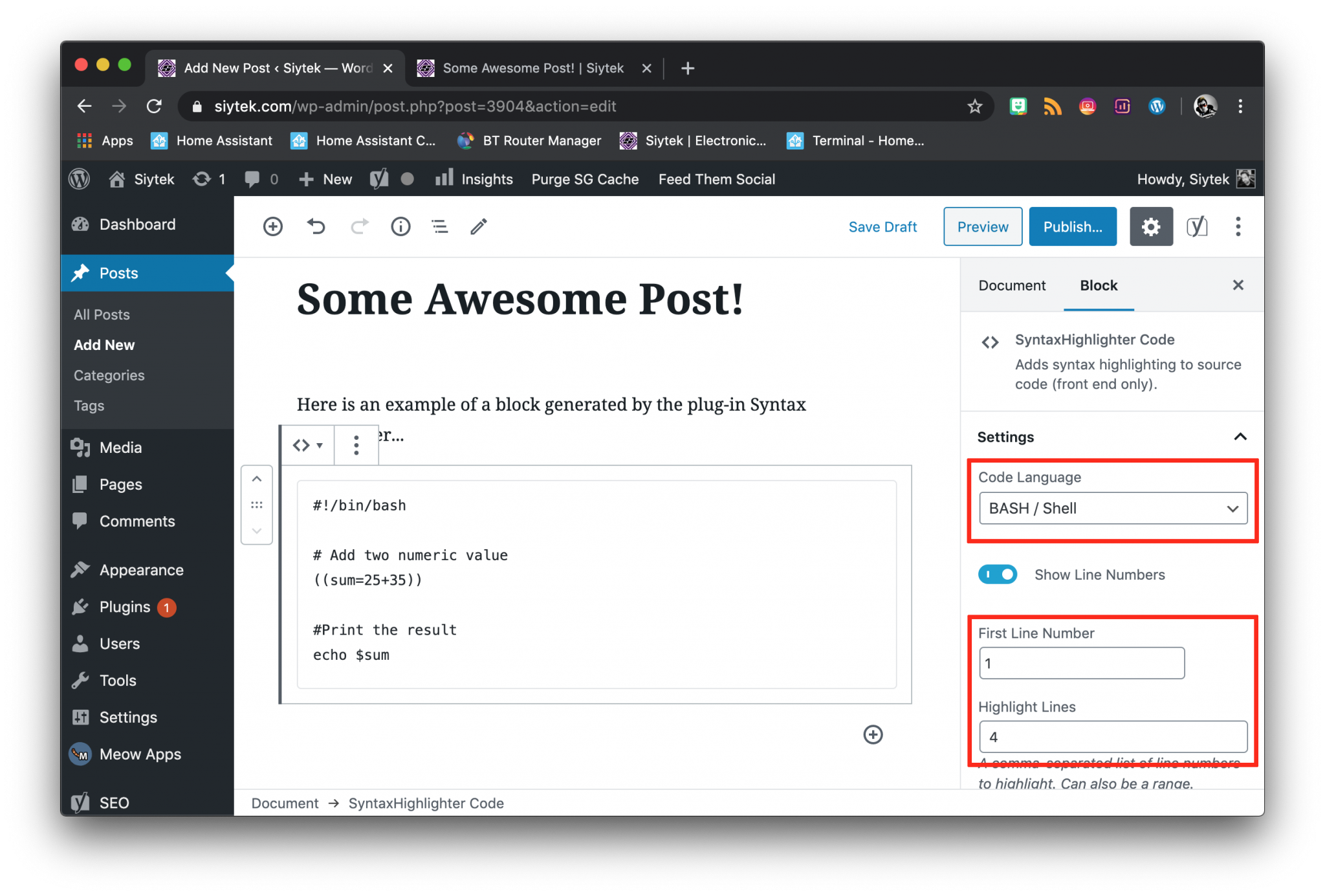
Task: Click the Highlight Lines input field
Action: [1113, 737]
